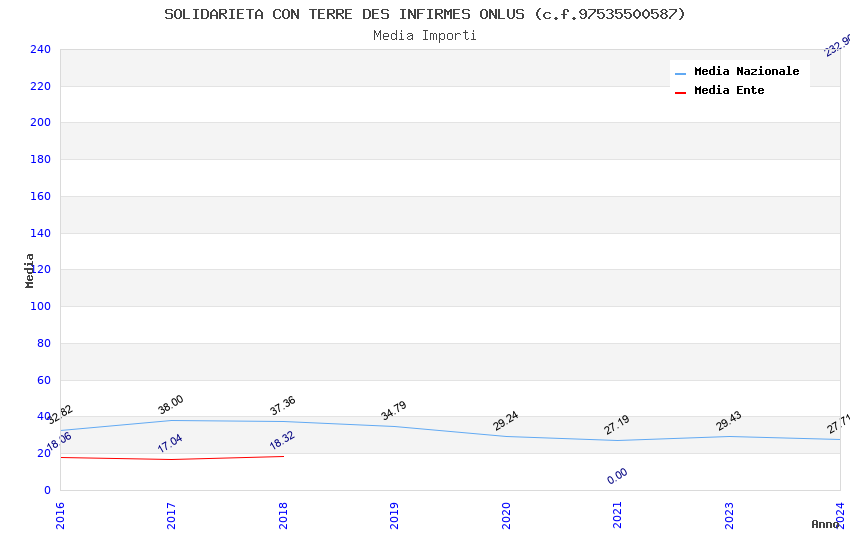Click the 100 y-axis tick label
Image resolution: width=850 pixels, height=550 pixels.
[40, 306]
